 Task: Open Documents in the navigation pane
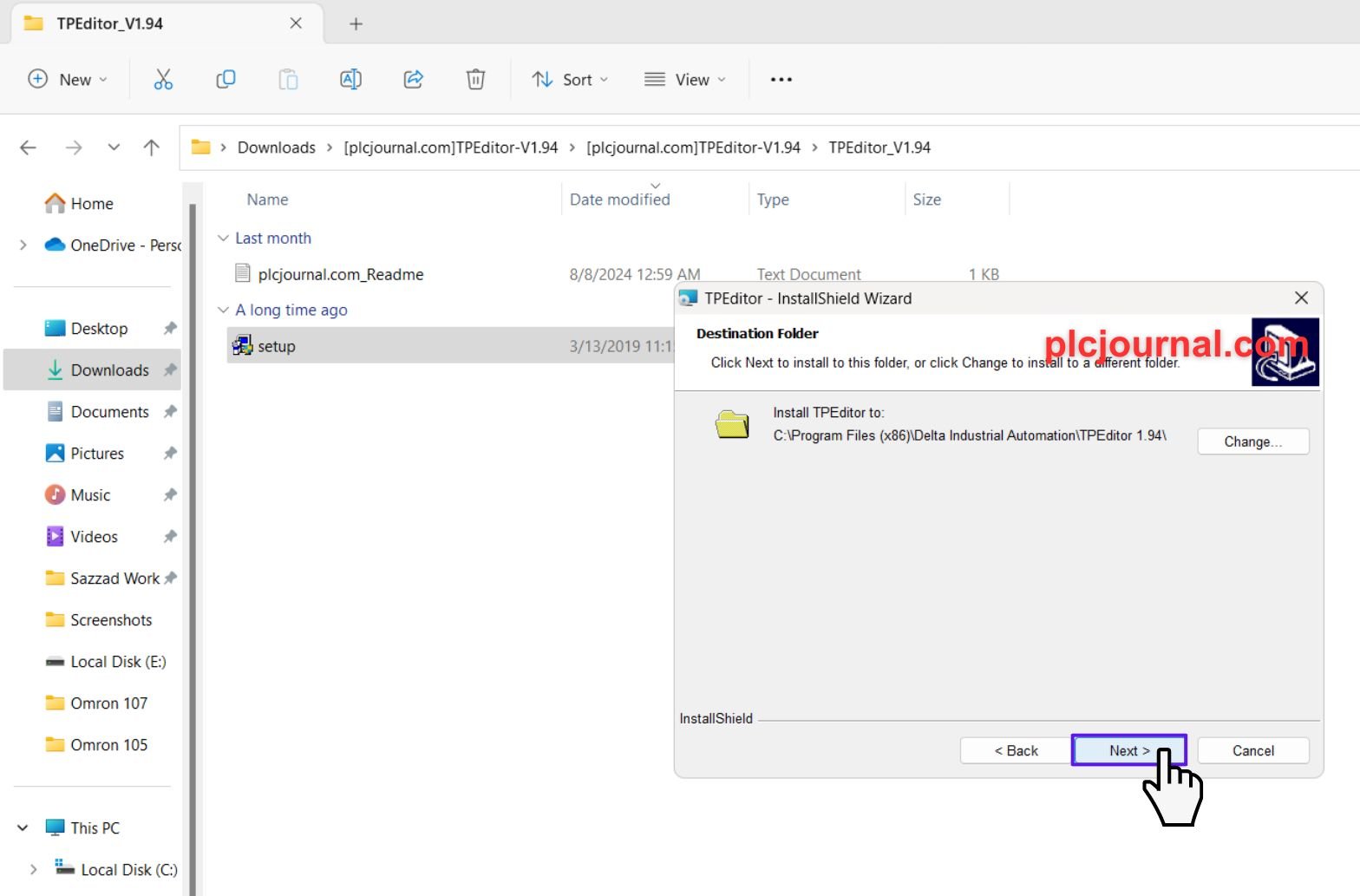tap(109, 411)
